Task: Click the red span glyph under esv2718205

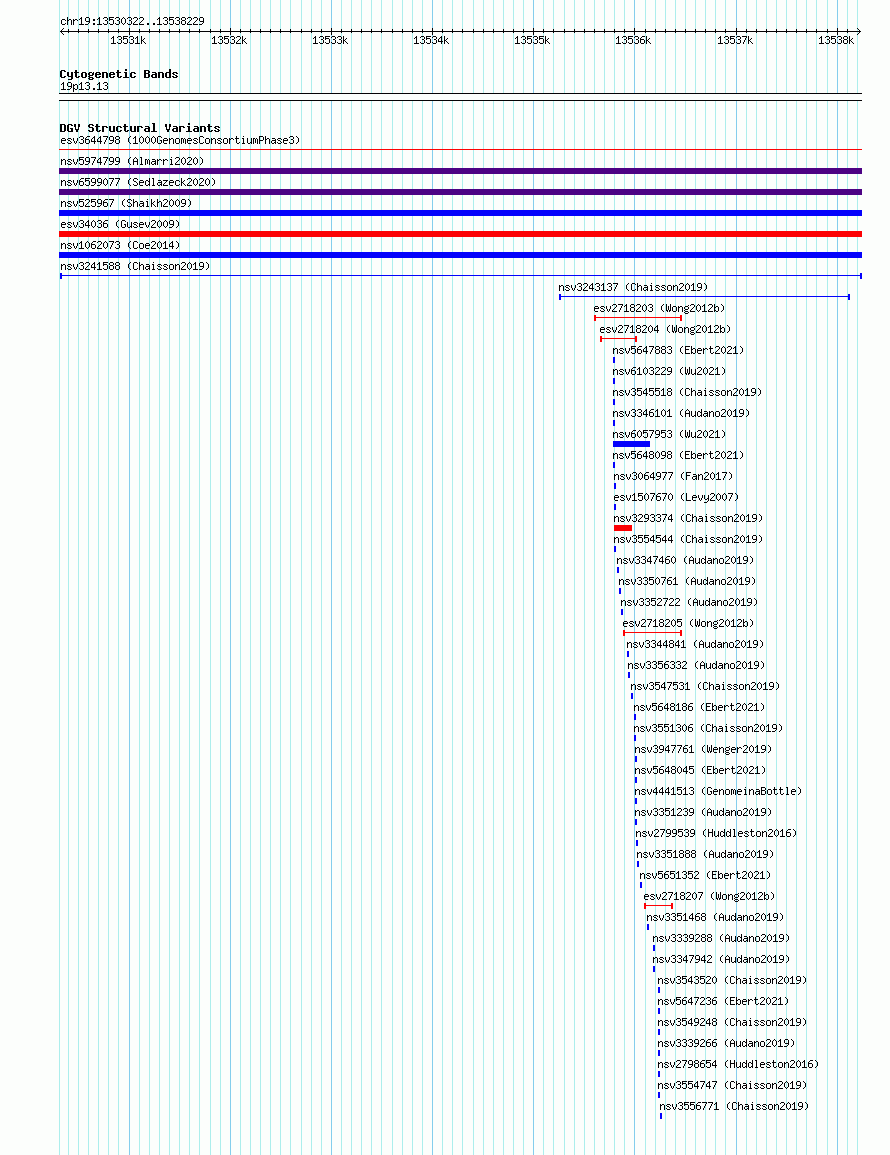Action: 652,633
